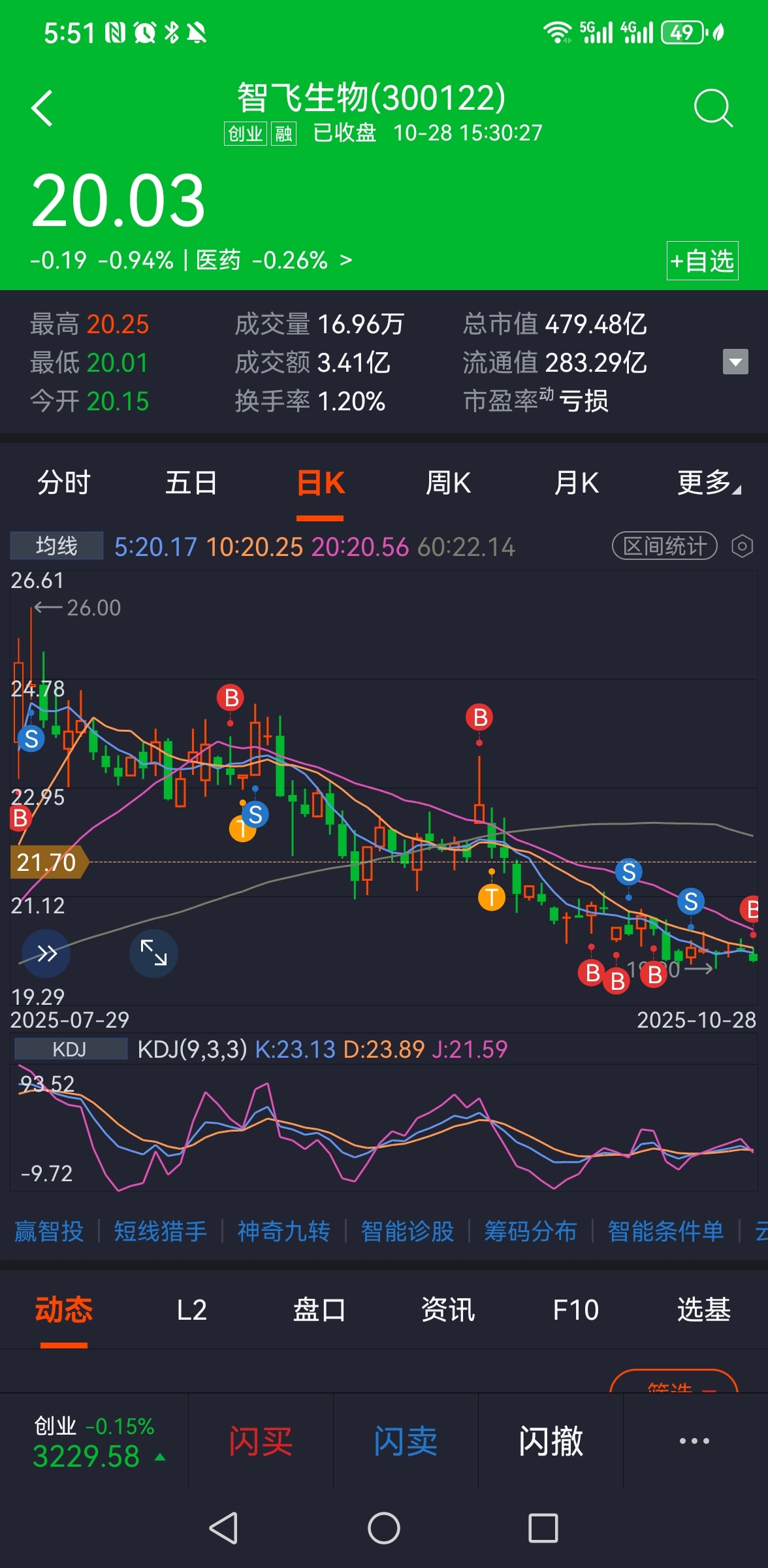Open the 更多 period dropdown
Viewport: 768px width, 1568px height.
pos(709,483)
